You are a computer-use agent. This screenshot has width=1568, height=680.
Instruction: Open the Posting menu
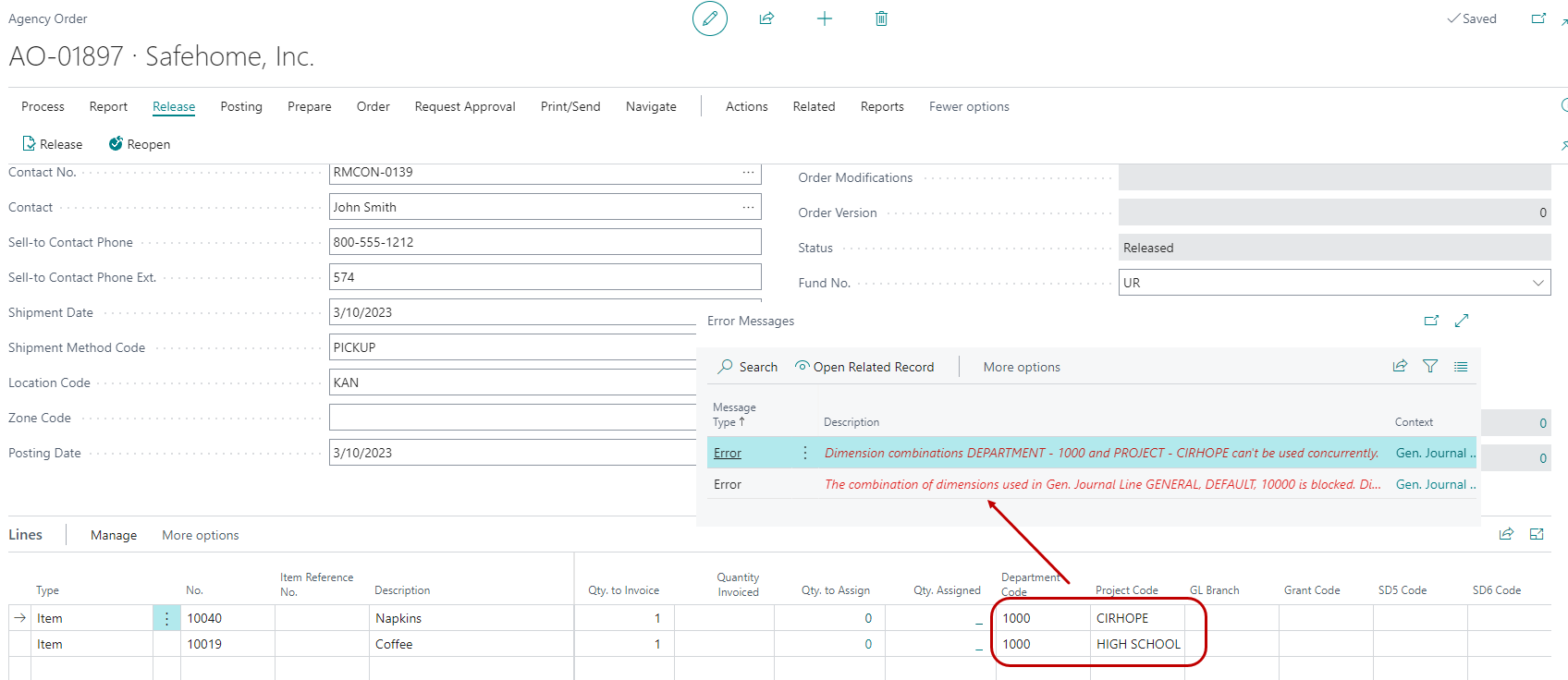[x=241, y=106]
